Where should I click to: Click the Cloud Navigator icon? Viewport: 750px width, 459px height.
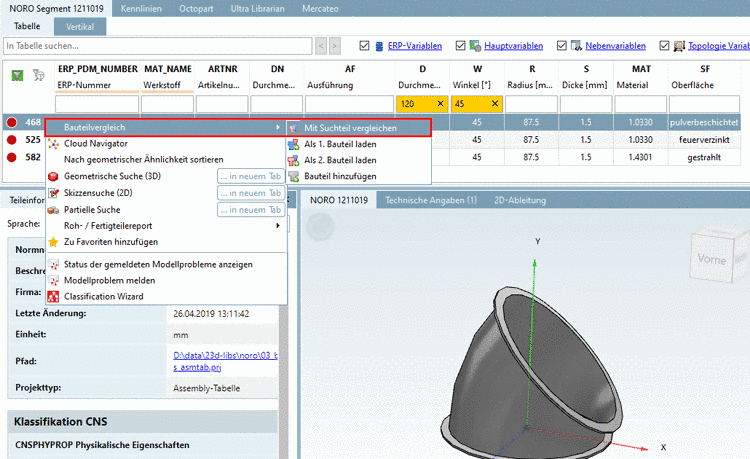(x=54, y=143)
